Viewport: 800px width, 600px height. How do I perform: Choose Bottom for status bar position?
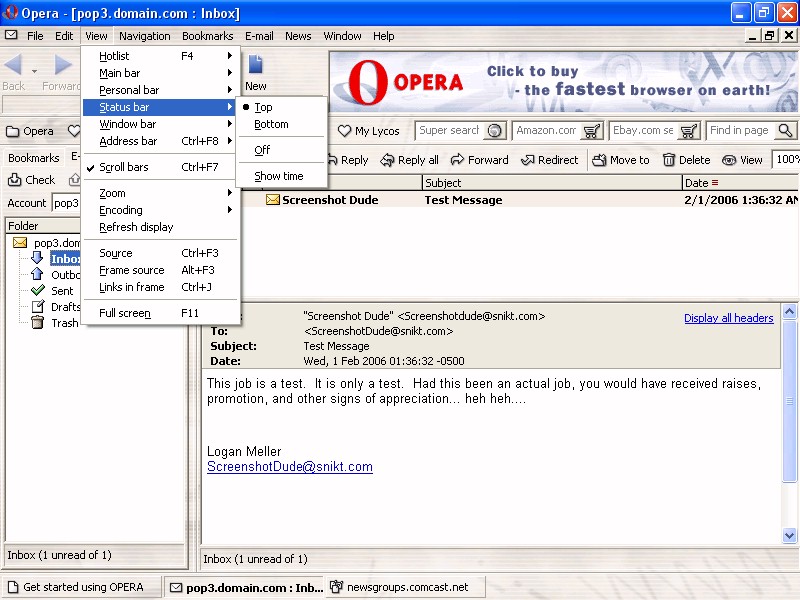(x=271, y=124)
